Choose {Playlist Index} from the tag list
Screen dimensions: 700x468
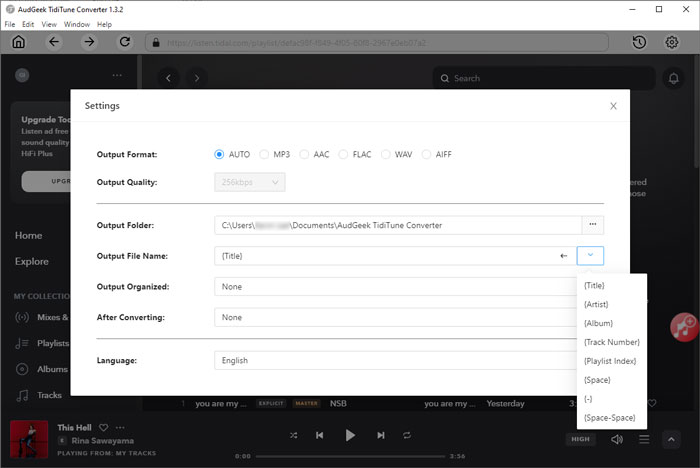[x=612, y=361]
